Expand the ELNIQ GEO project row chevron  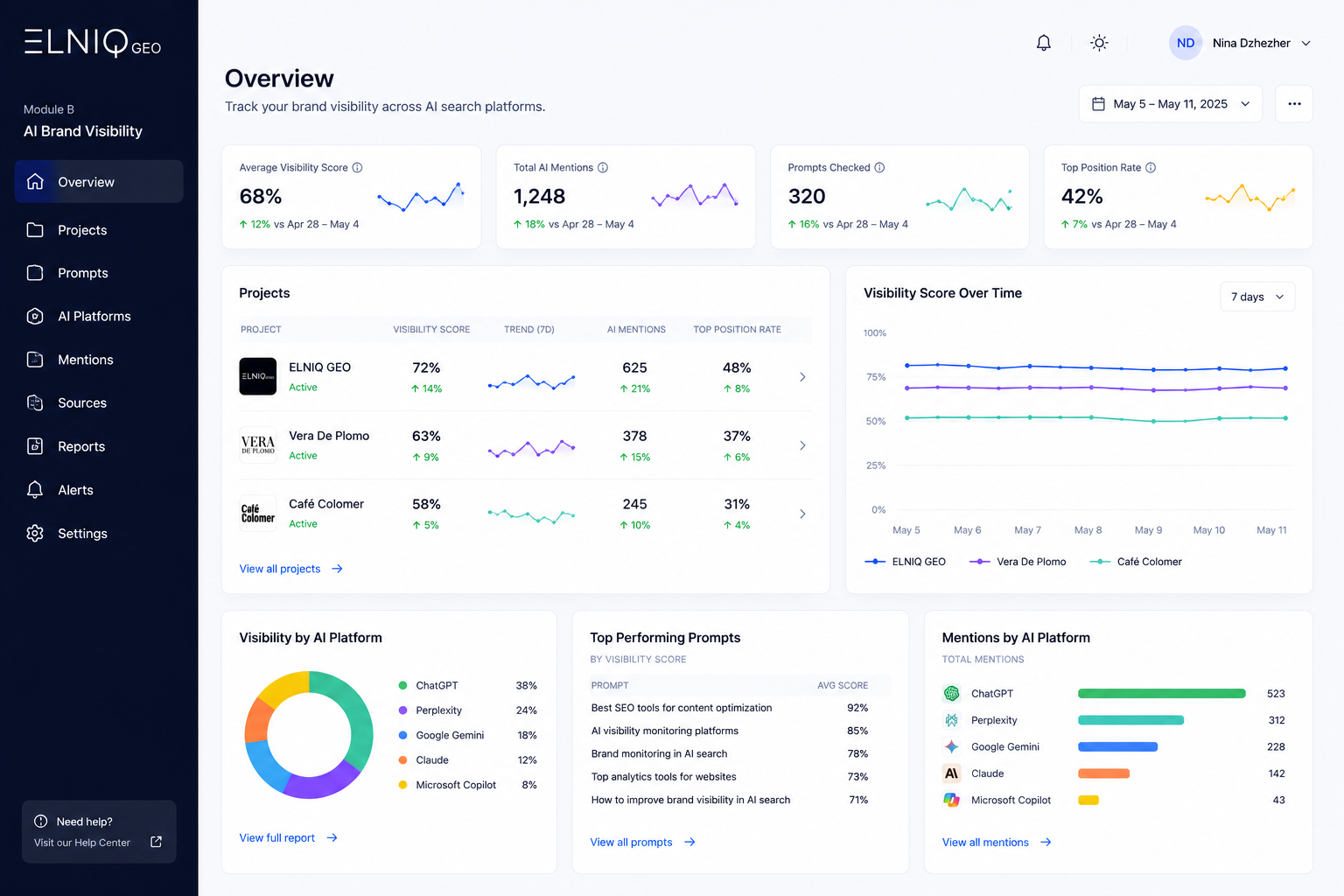802,377
